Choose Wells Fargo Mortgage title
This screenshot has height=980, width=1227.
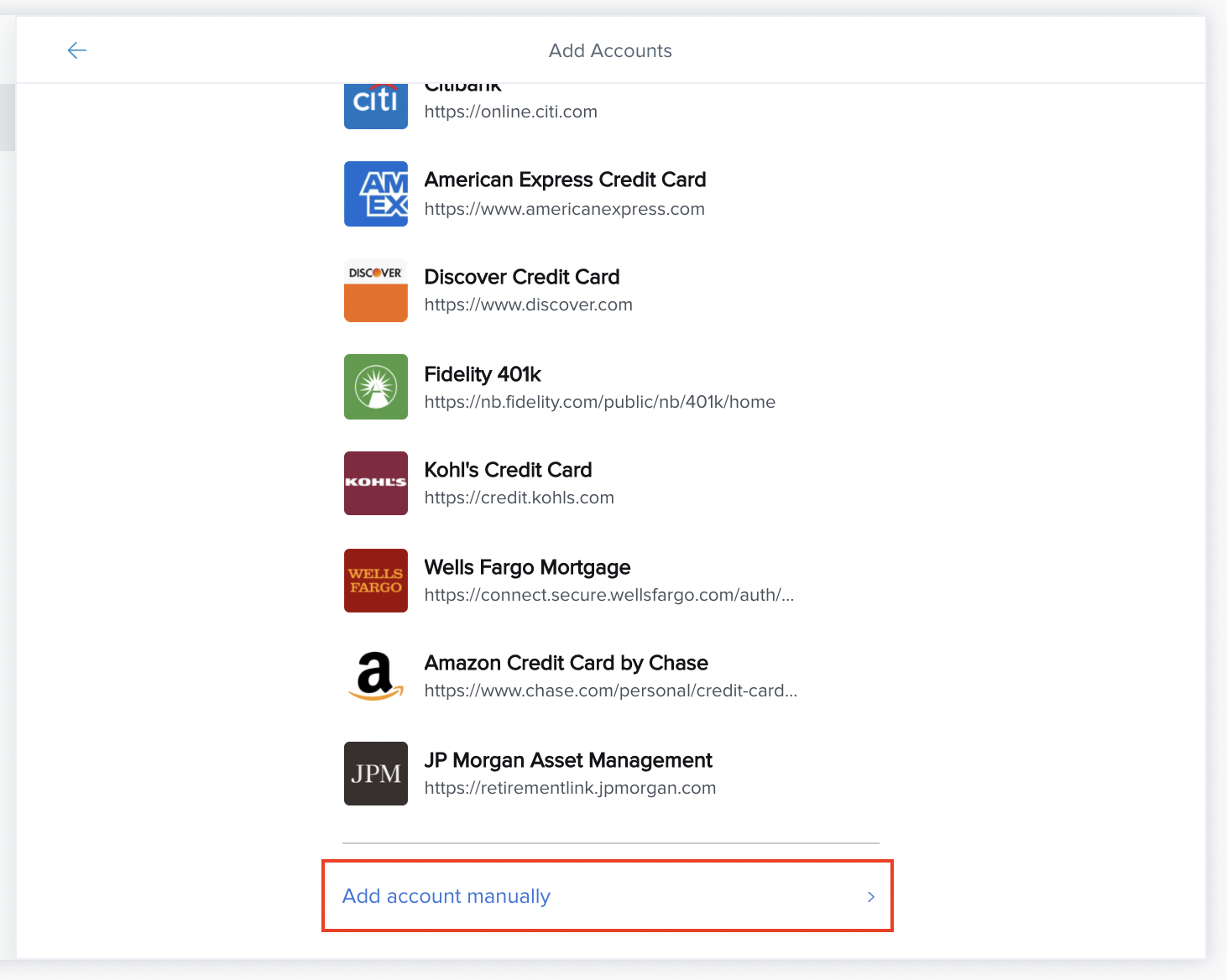(527, 567)
